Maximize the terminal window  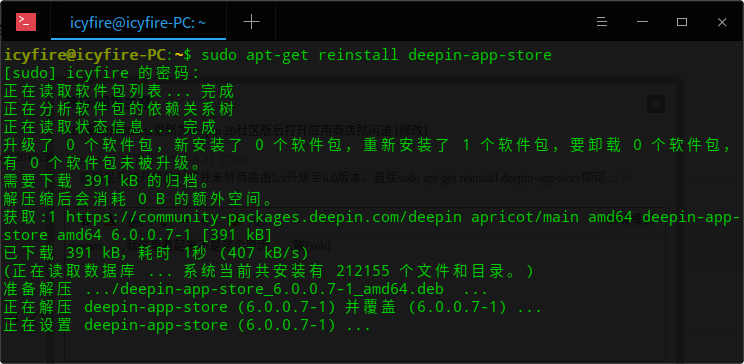tap(682, 22)
